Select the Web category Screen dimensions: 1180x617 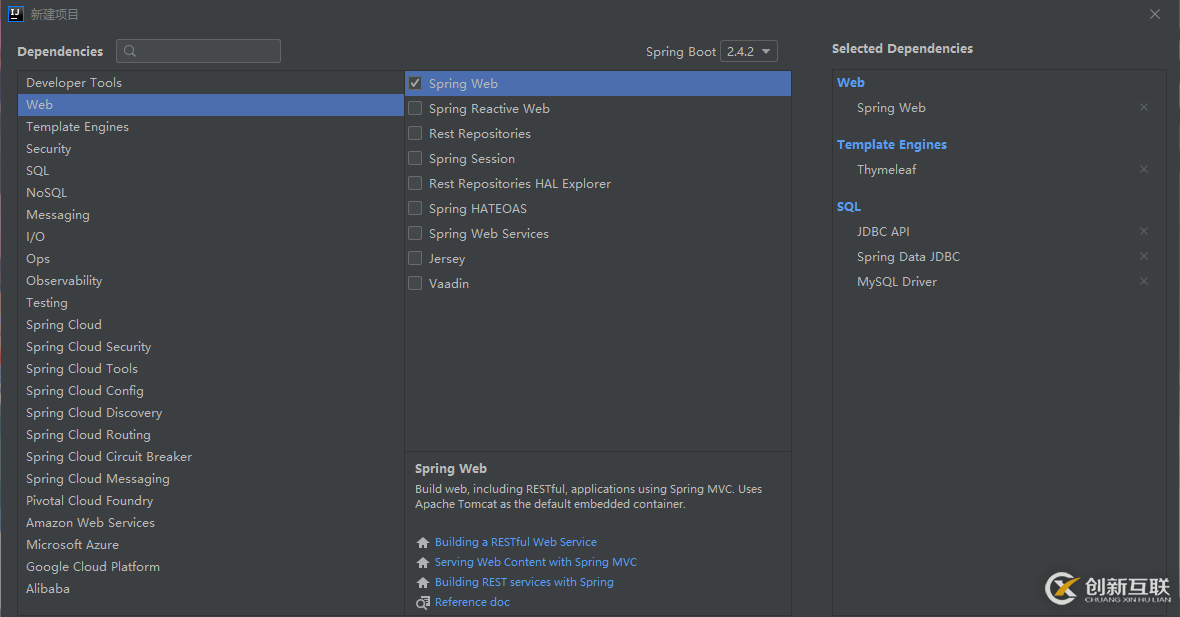211,105
